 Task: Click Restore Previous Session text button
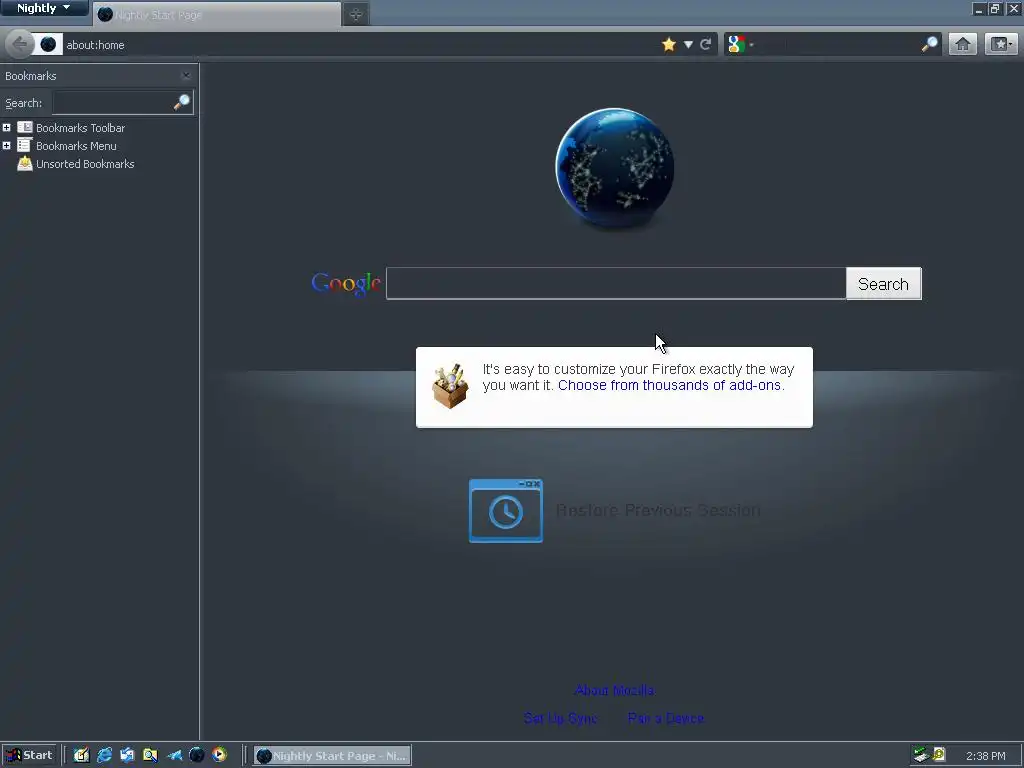pyautogui.click(x=658, y=510)
